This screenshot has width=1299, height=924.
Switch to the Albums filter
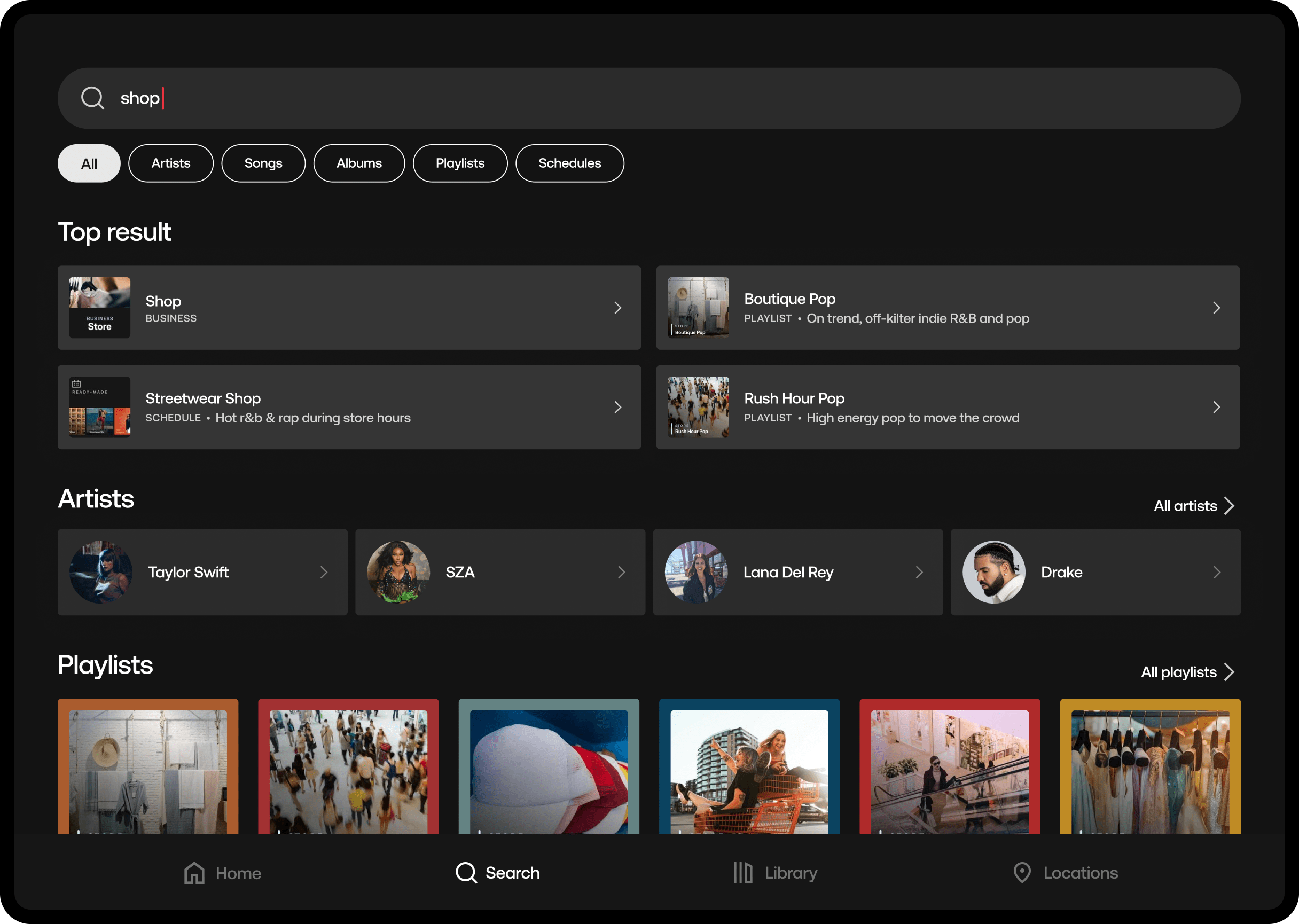(358, 164)
